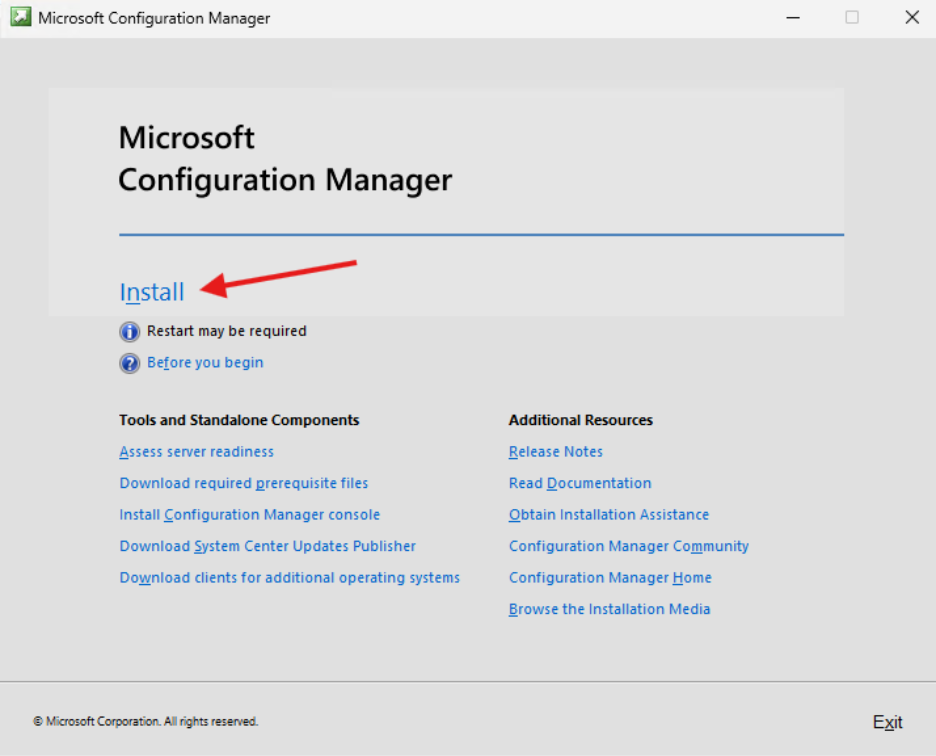The height and width of the screenshot is (756, 936).
Task: Click Exit to close the setup
Action: pyautogui.click(x=887, y=721)
